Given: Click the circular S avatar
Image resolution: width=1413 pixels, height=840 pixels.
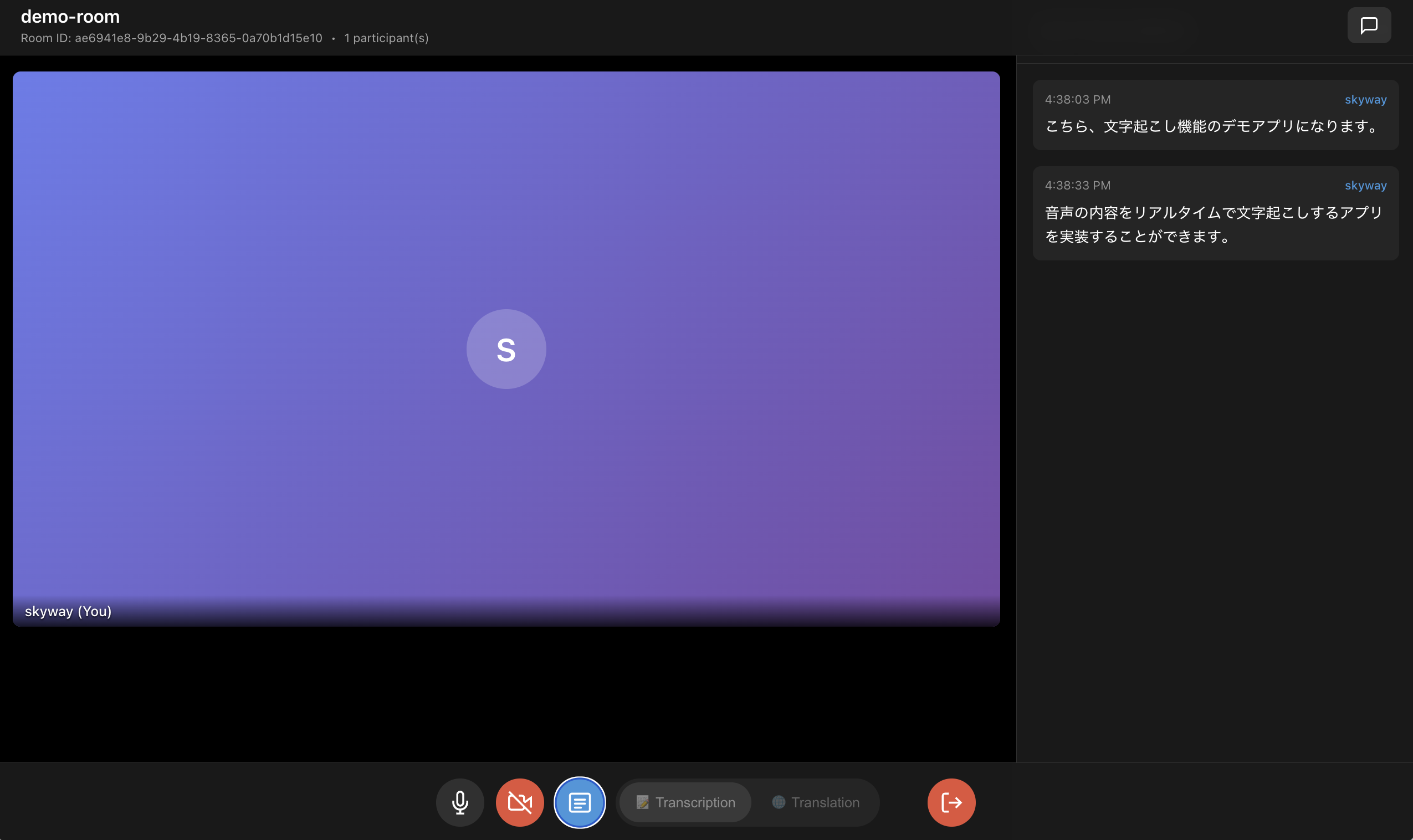Looking at the screenshot, I should (506, 349).
